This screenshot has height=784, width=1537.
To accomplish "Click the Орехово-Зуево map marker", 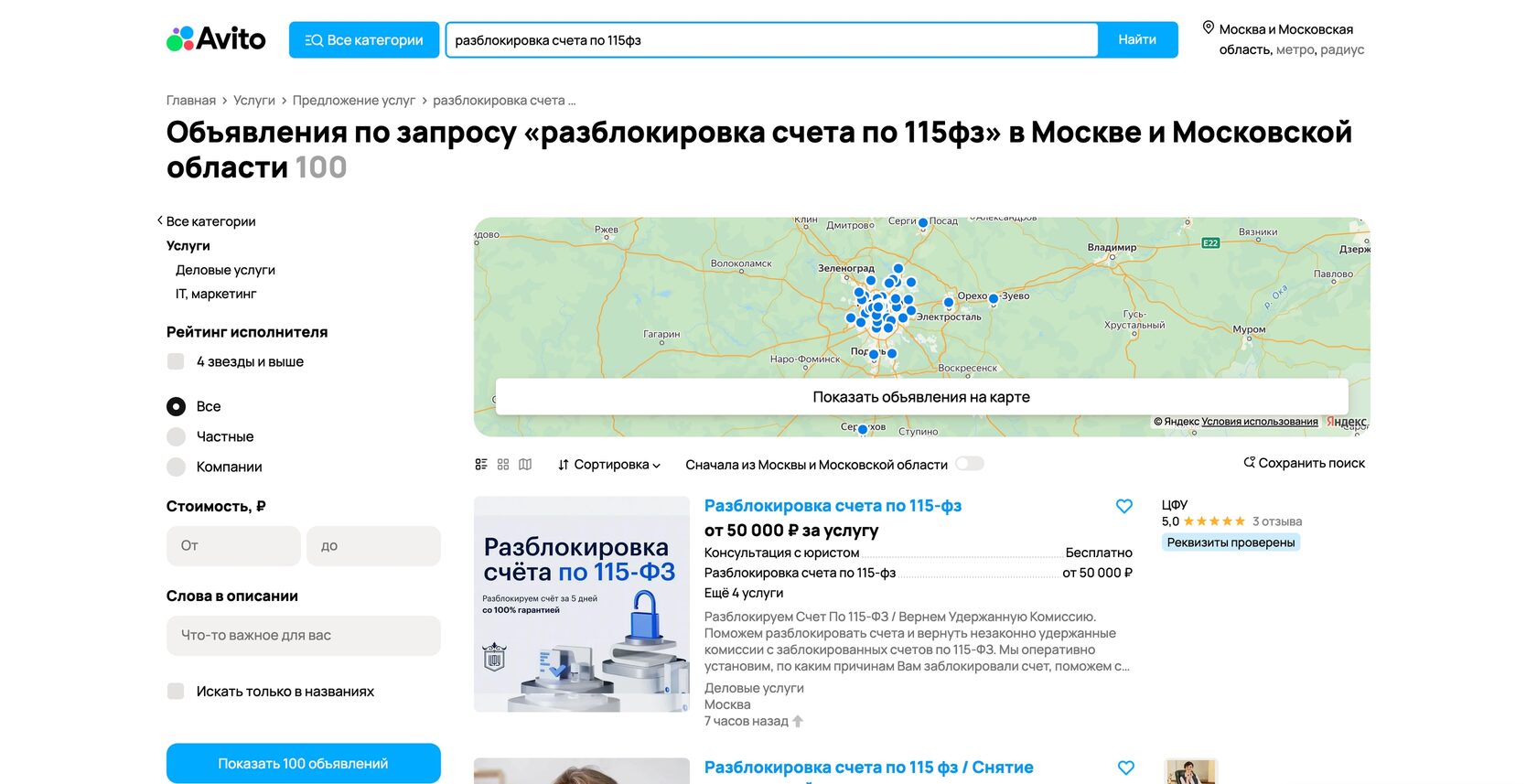I will [994, 298].
